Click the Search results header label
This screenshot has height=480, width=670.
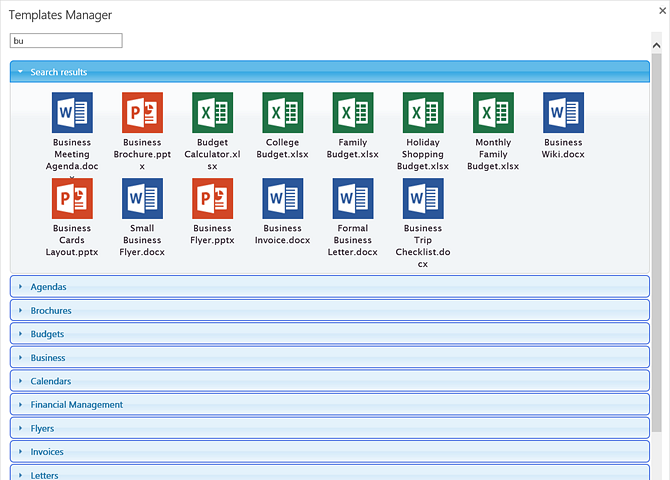[59, 72]
